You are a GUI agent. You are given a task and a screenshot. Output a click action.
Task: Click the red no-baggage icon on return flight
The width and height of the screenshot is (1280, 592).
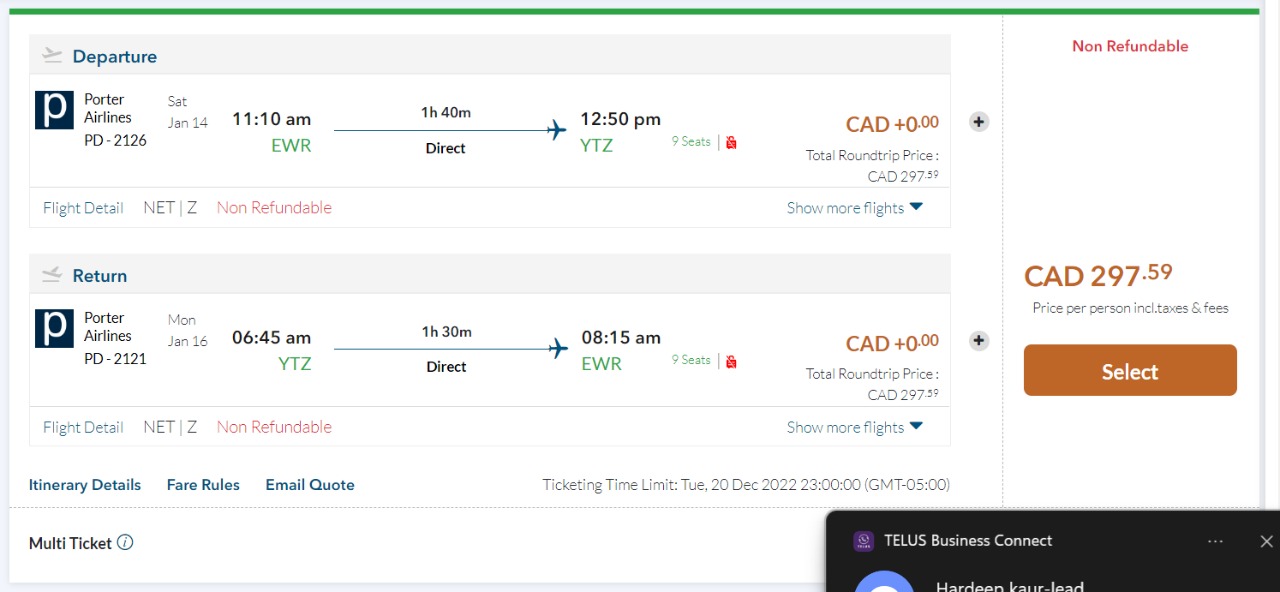point(731,361)
